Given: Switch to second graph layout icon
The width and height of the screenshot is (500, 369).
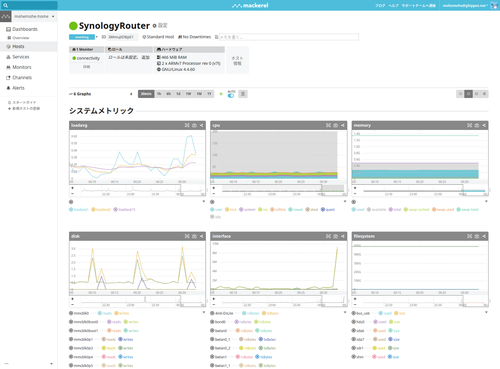Looking at the screenshot, I should point(468,94).
